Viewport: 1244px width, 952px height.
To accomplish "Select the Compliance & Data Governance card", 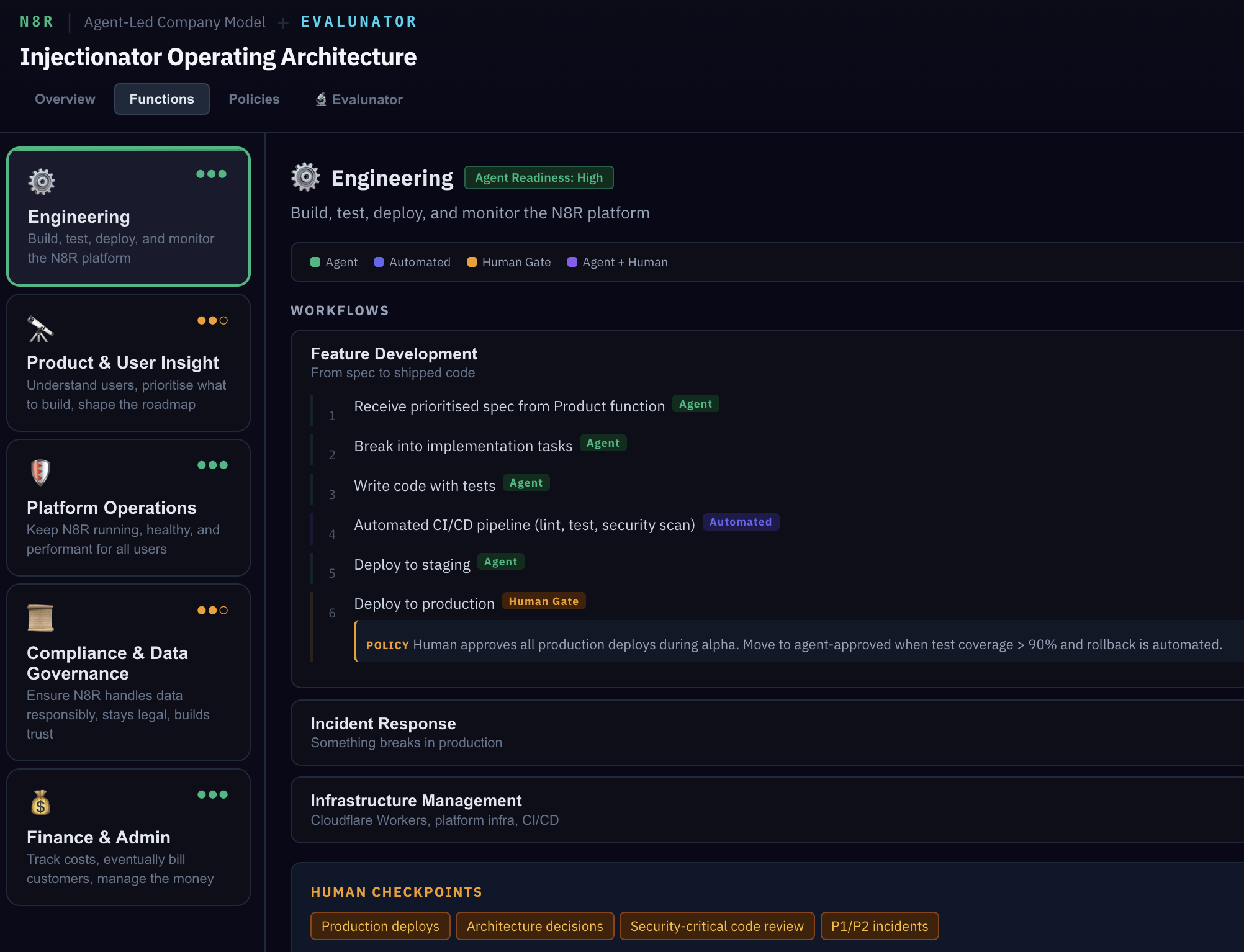I will pos(128,673).
